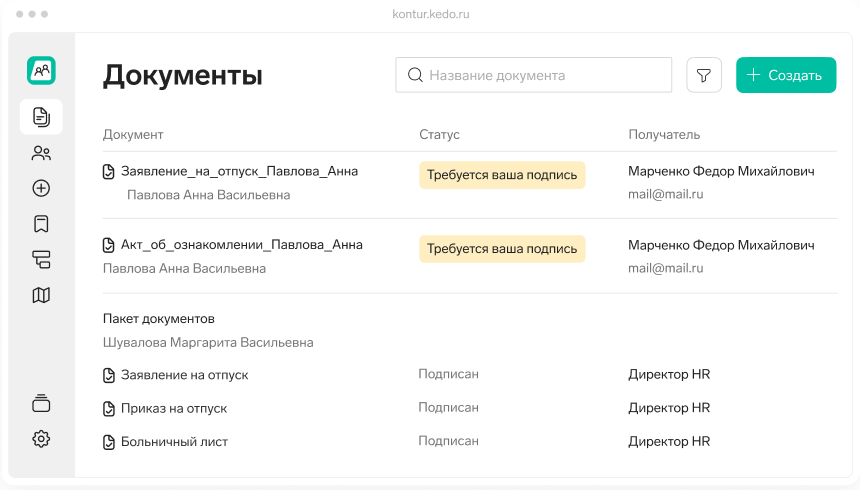Open the structure hierarchy icon in sidebar
The image size is (860, 490).
pyautogui.click(x=41, y=260)
